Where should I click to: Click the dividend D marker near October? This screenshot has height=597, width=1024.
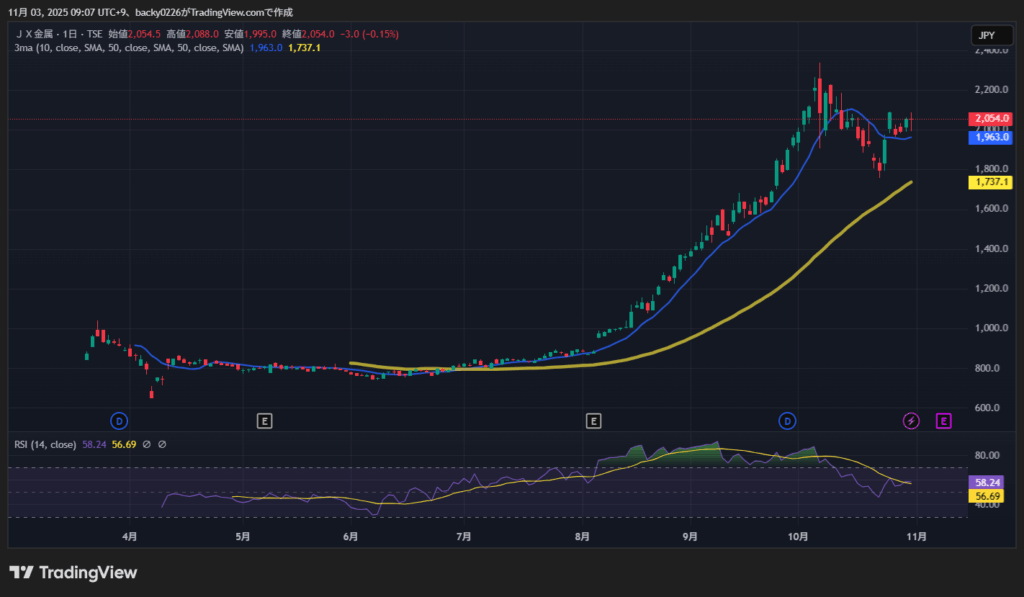788,421
